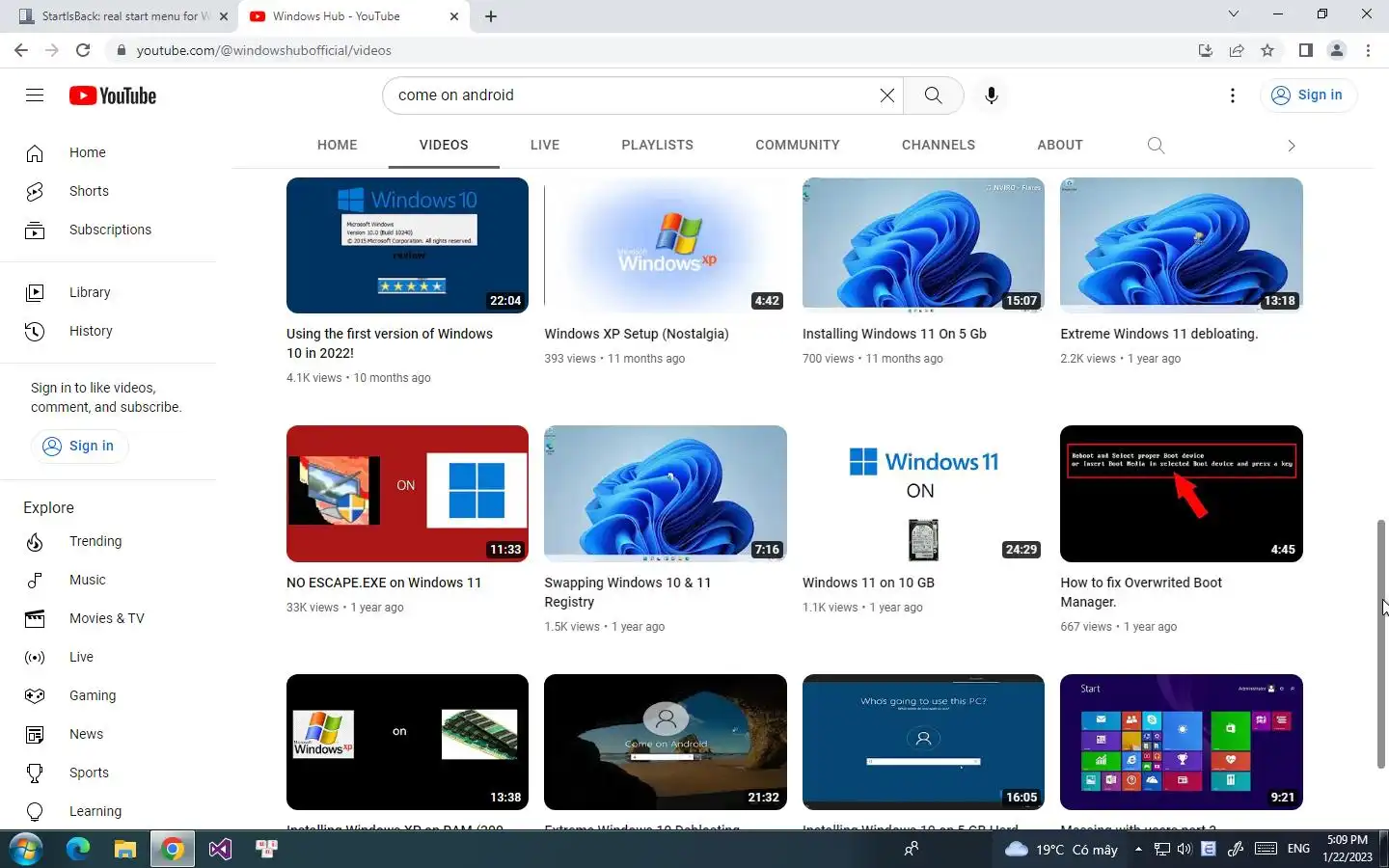This screenshot has width=1389, height=868.
Task: Expand the system tray hidden icons arrow
Action: pyautogui.click(x=1138, y=849)
